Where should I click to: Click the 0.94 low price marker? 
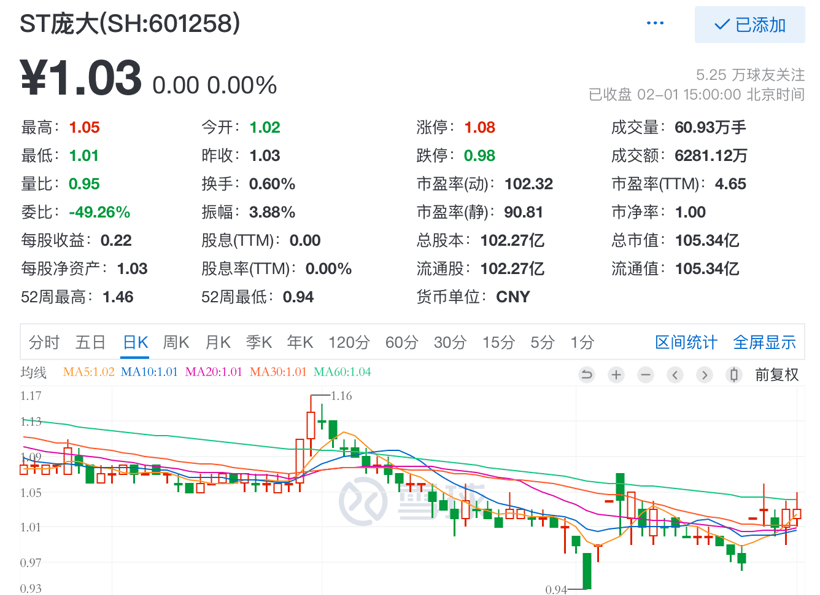pyautogui.click(x=556, y=590)
